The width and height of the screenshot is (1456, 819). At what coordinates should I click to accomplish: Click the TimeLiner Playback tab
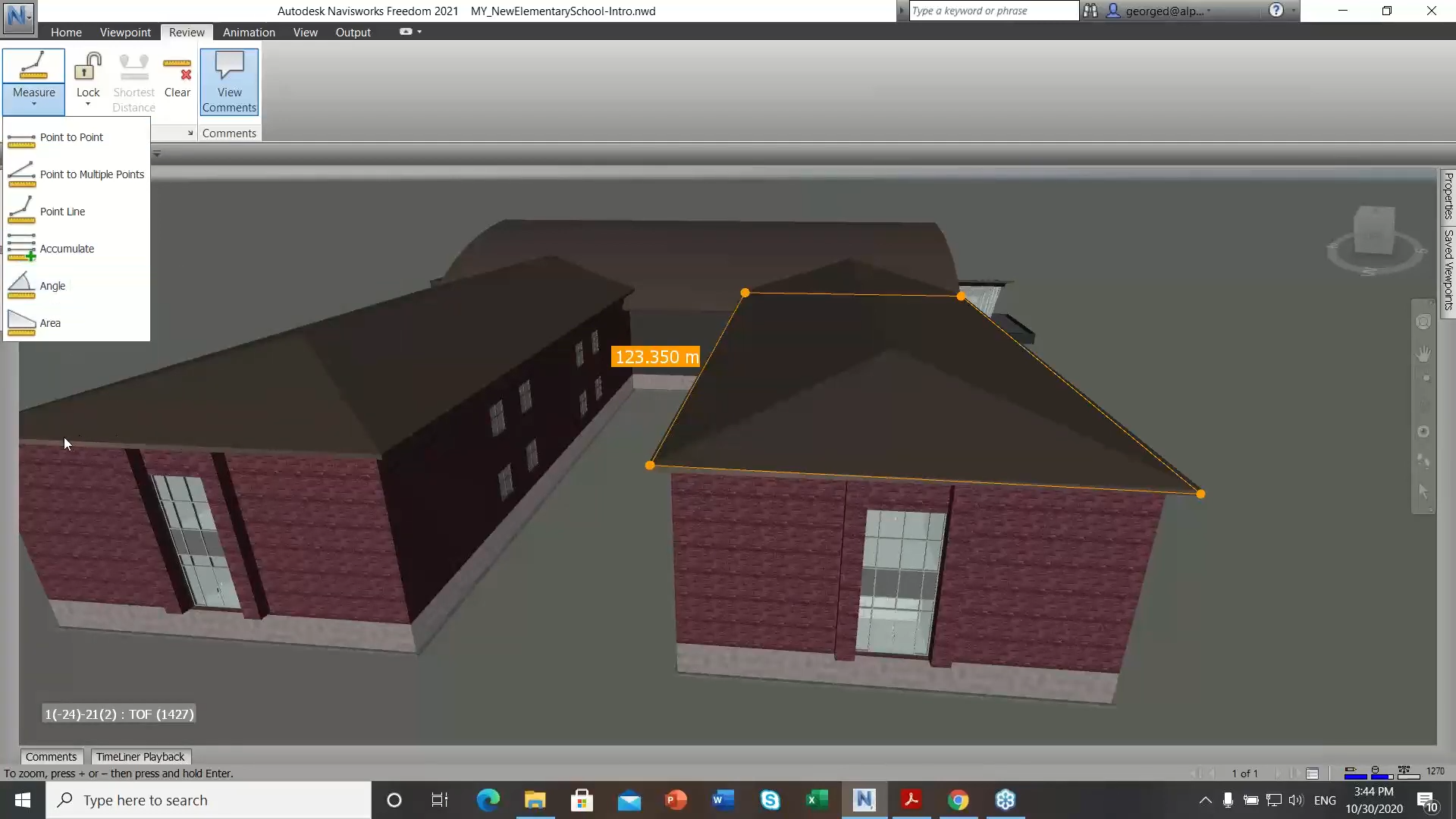140,756
